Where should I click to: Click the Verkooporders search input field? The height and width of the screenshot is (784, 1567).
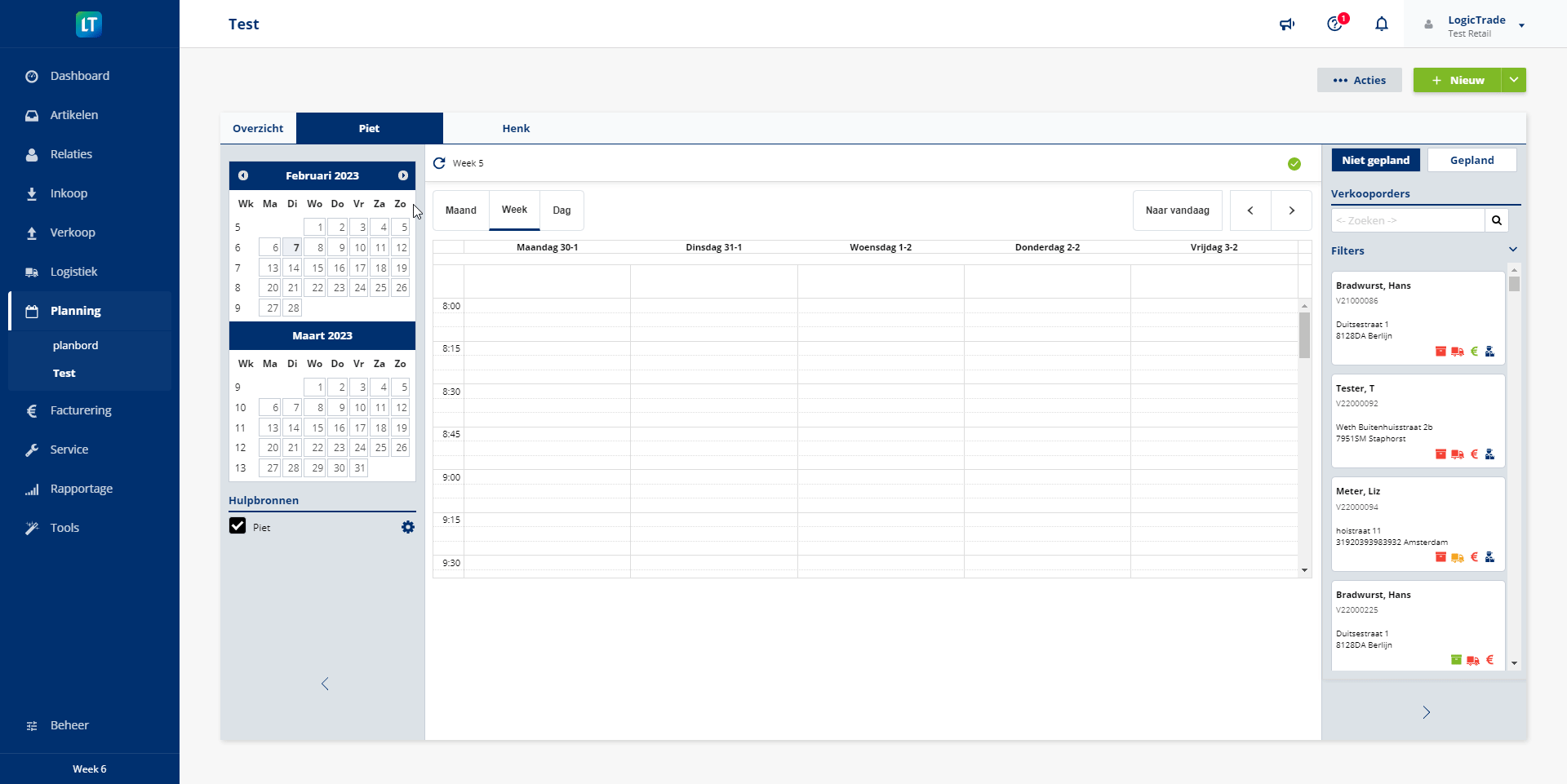1407,220
